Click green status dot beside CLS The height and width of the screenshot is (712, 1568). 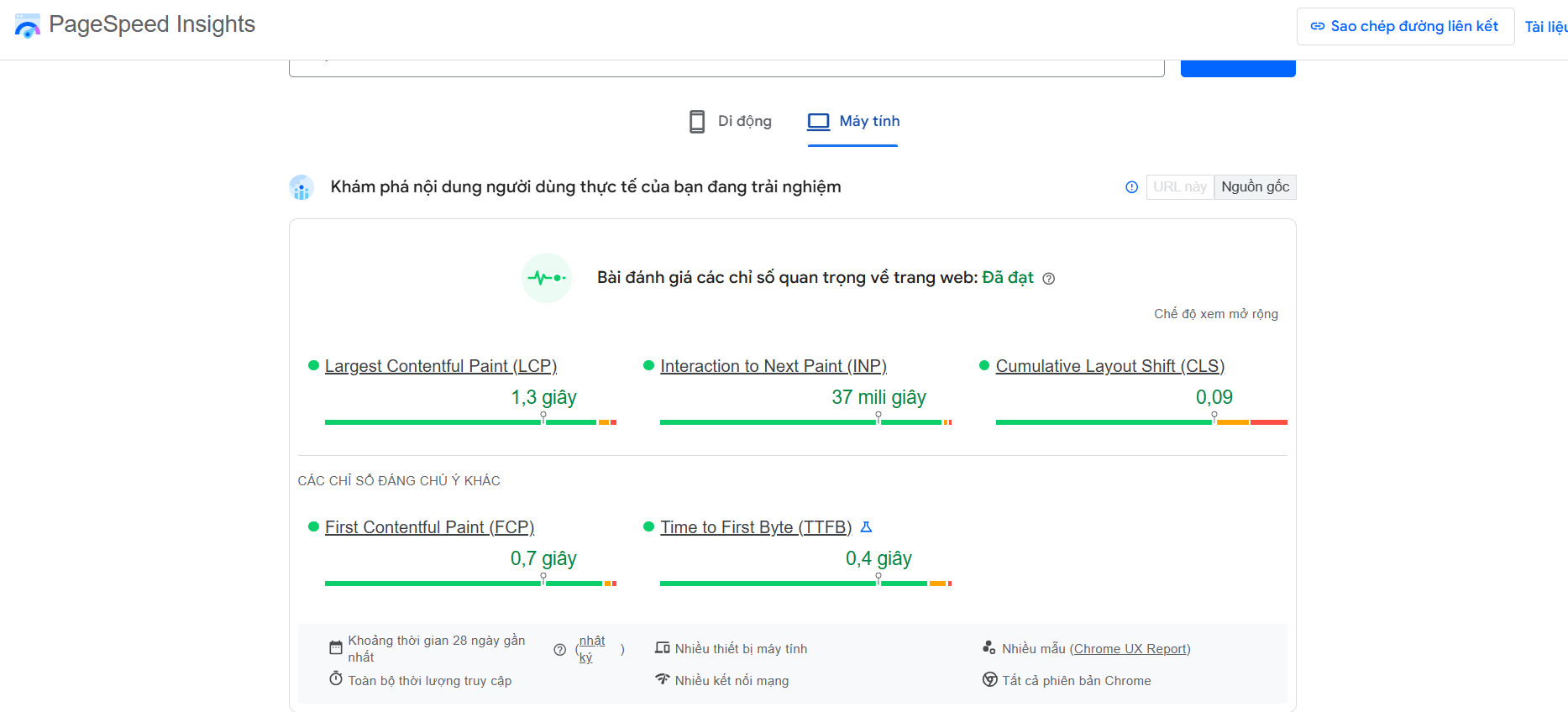coord(984,365)
